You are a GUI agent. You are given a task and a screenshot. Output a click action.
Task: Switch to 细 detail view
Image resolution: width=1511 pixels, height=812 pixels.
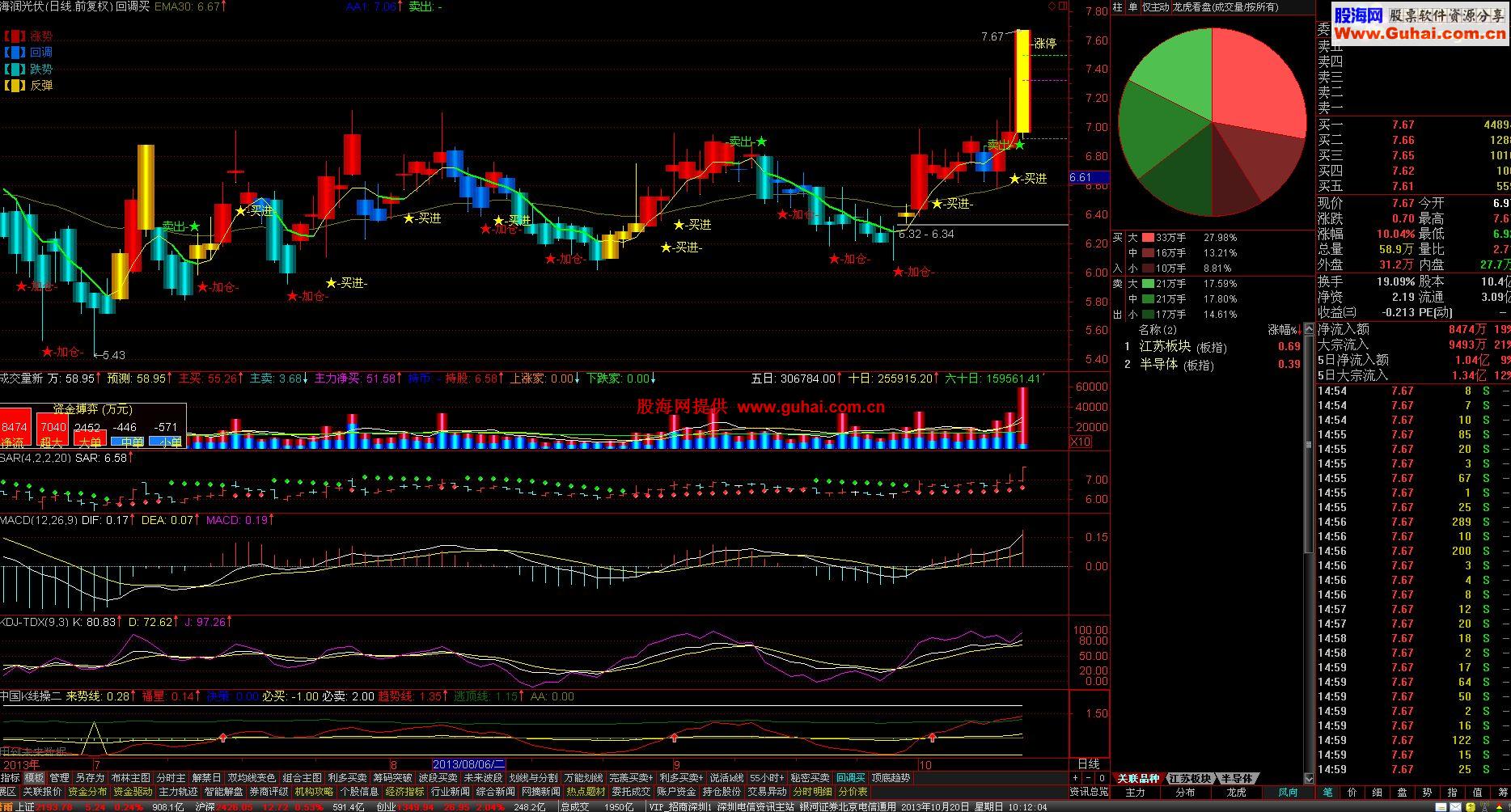pyautogui.click(x=1378, y=793)
